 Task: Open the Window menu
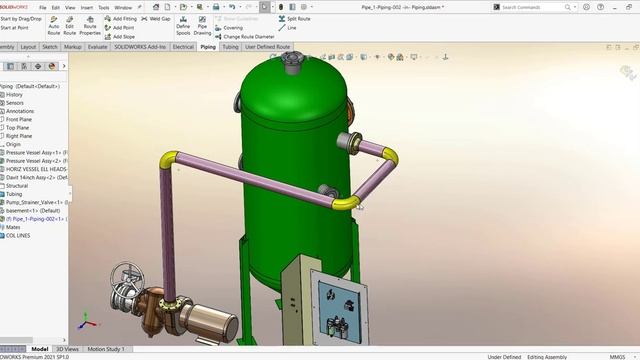tap(123, 7)
